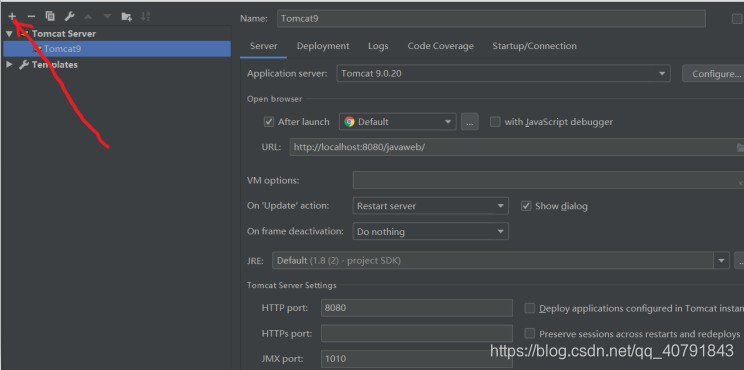Click the expand icon in VM options field
Viewport: 744px width, 370px height.
coord(741,182)
